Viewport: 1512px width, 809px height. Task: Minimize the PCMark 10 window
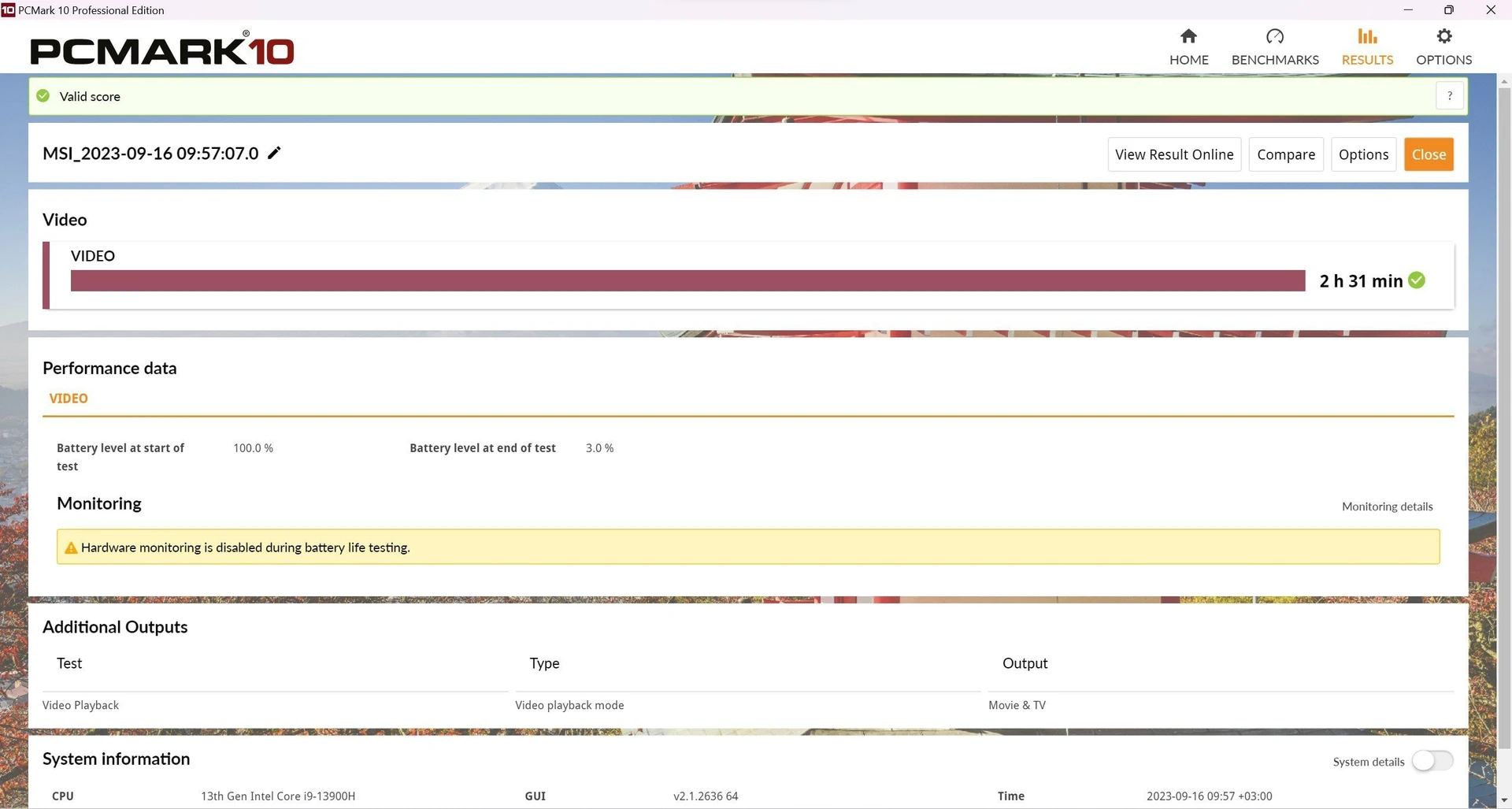(x=1408, y=10)
